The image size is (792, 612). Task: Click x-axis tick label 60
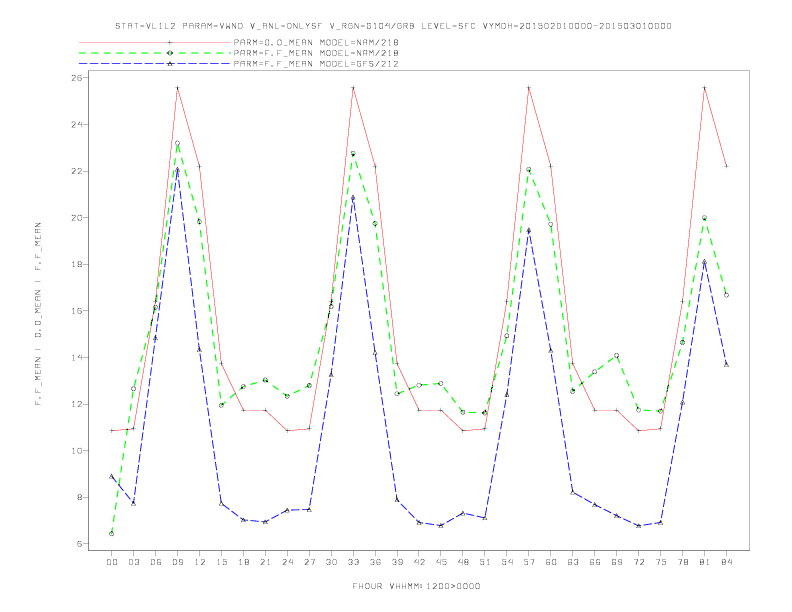[551, 562]
